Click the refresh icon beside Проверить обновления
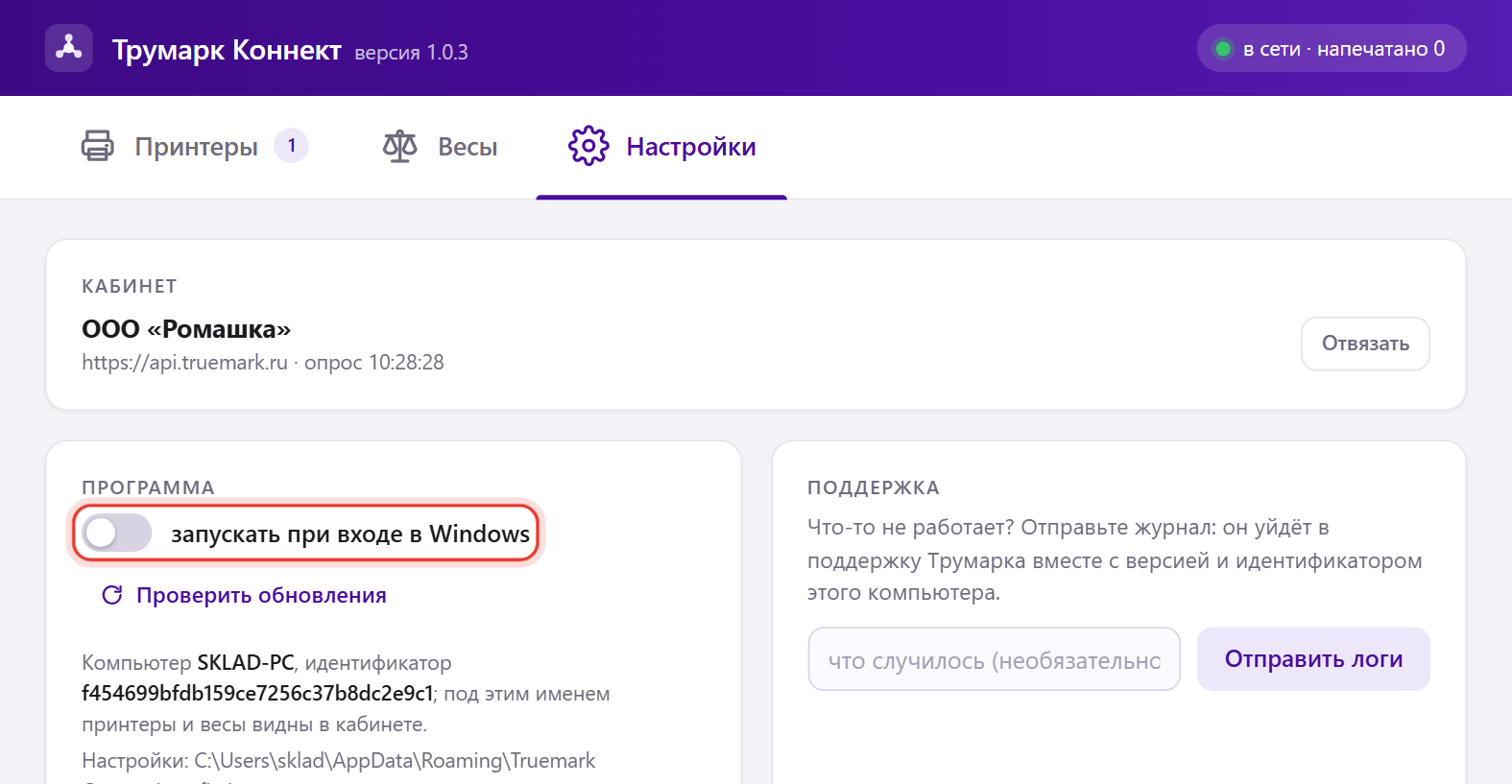The image size is (1512, 784). tap(112, 595)
